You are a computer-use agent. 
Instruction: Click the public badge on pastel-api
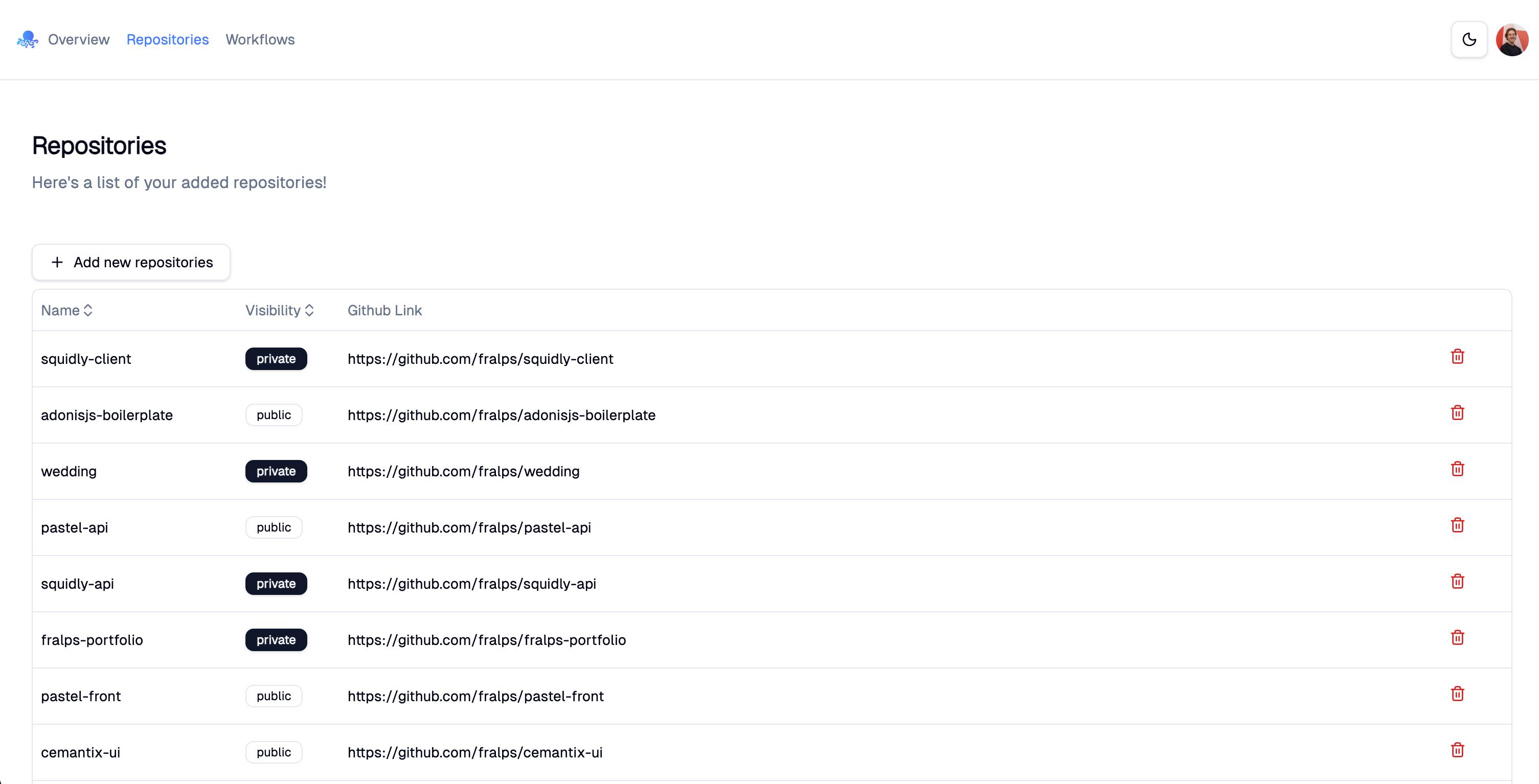273,527
